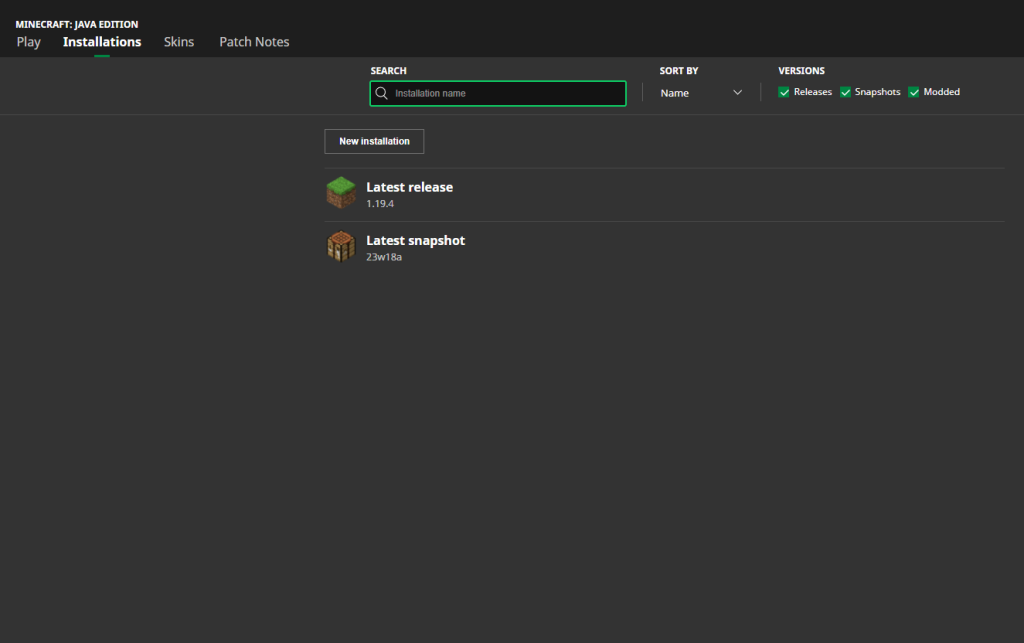Uncheck the Releases versions checkbox

(x=784, y=92)
